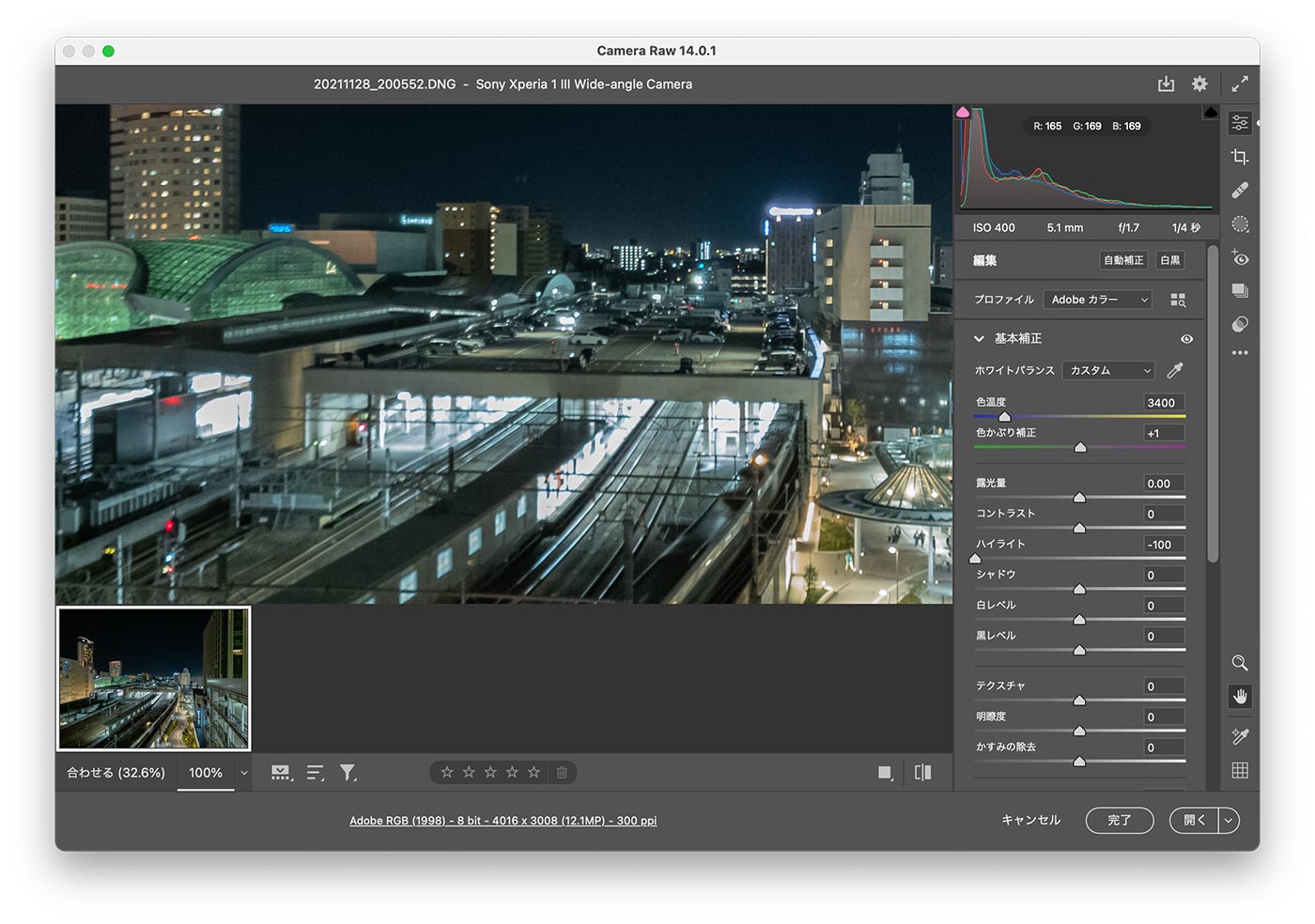Open the プロファイル Adobe カラー dropdown
The height and width of the screenshot is (924, 1315).
coord(1097,300)
